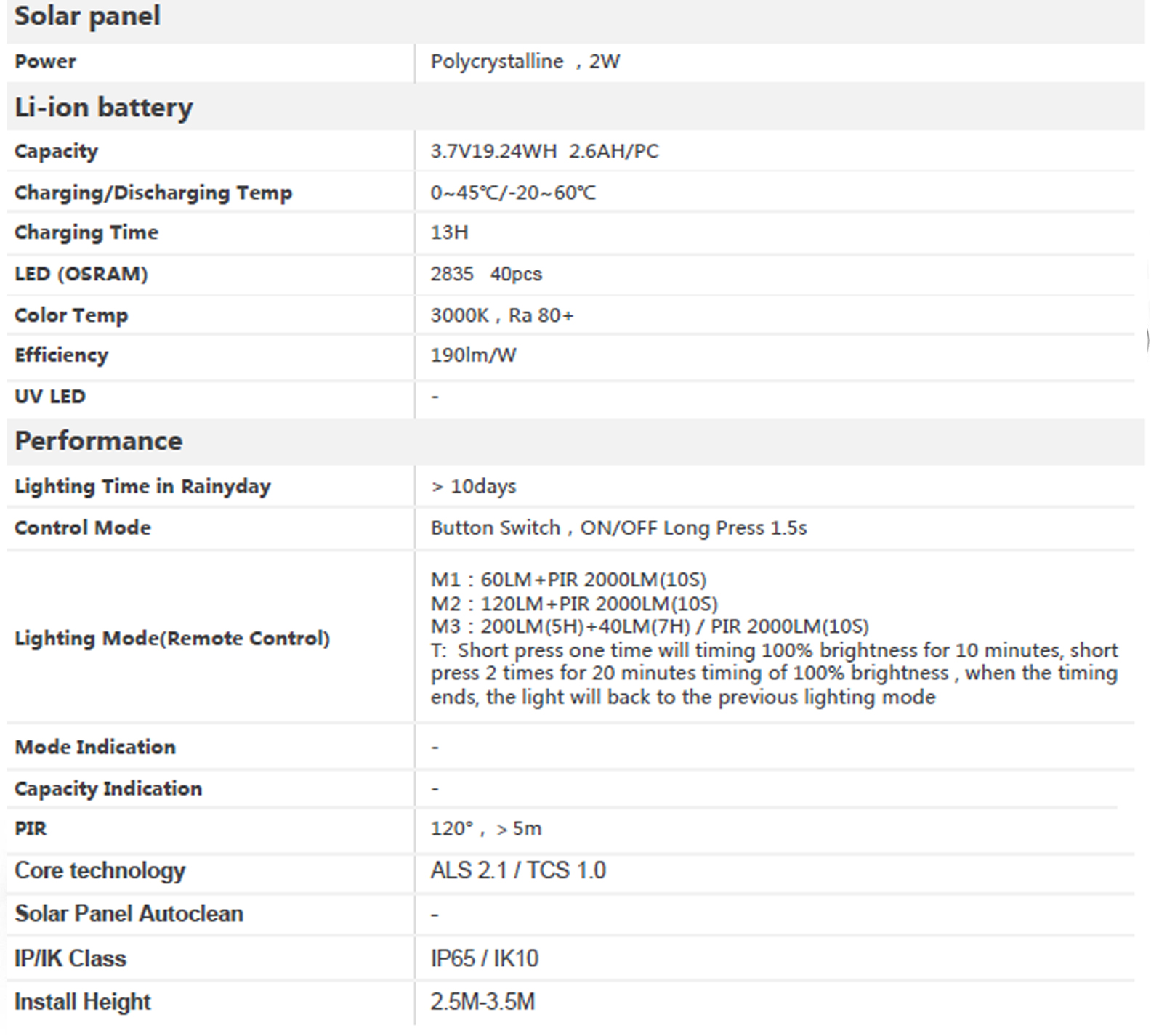This screenshot has height=1036, width=1167.
Task: Click the 'PIR' row label
Action: (x=31, y=829)
